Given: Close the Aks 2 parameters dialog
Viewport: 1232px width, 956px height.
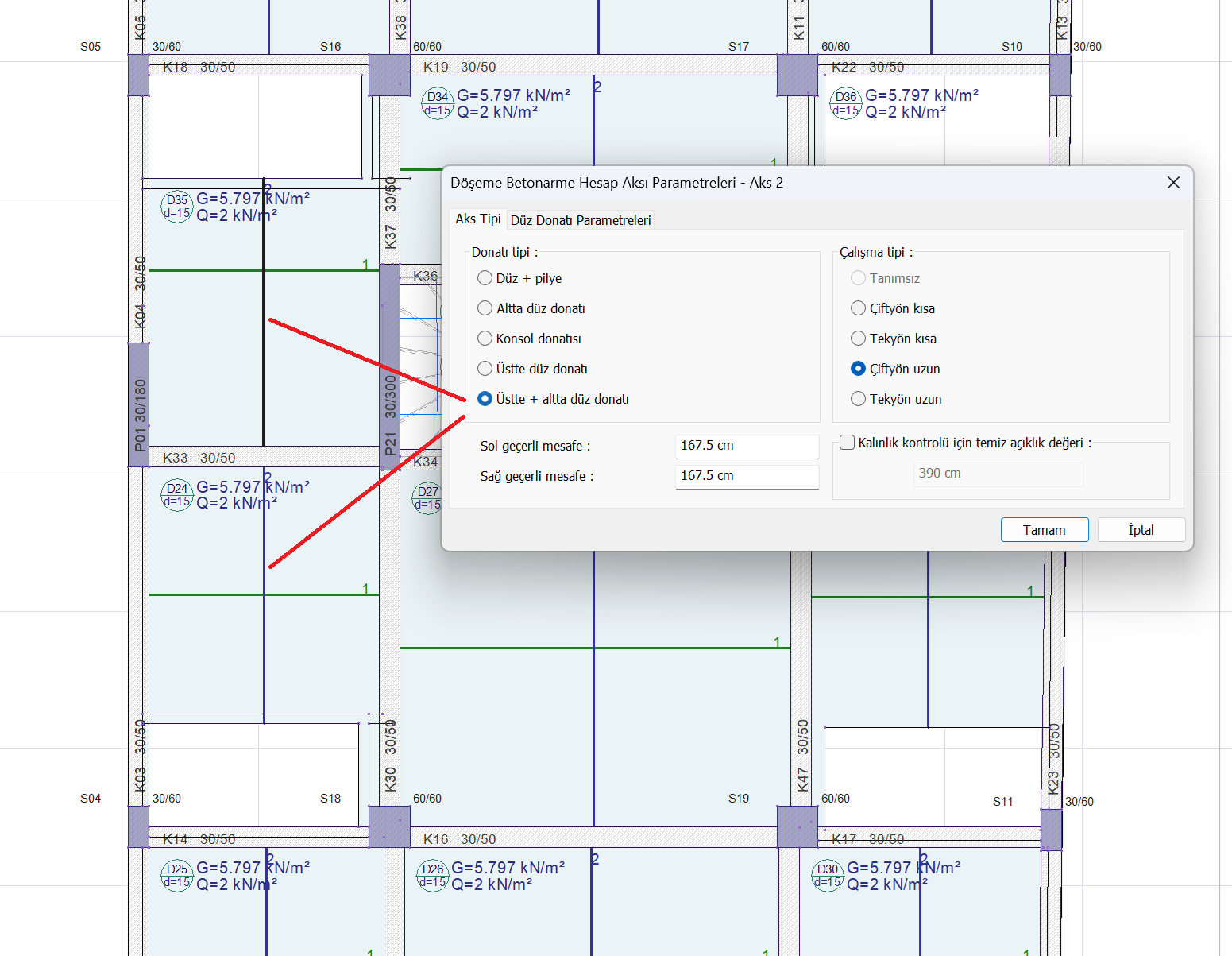Looking at the screenshot, I should [x=1173, y=183].
